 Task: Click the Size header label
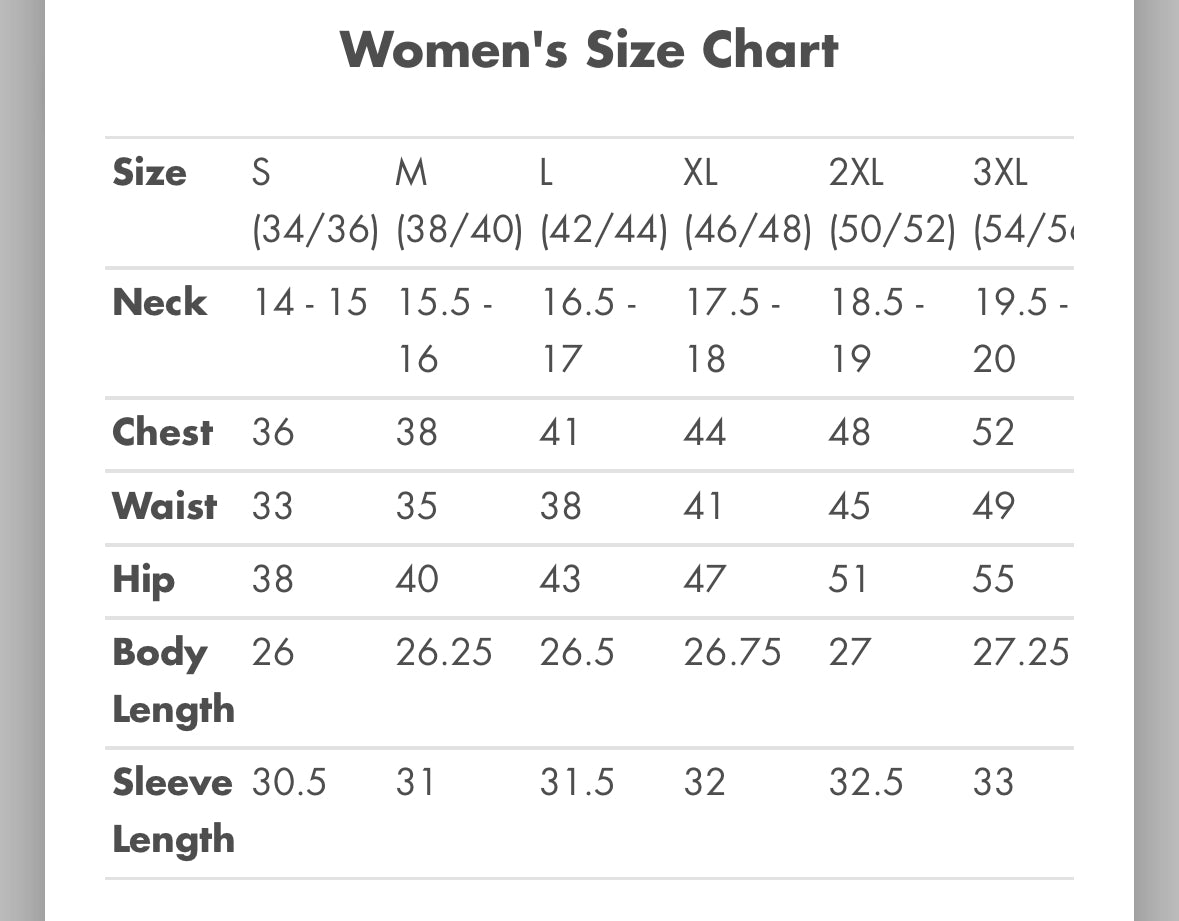click(x=150, y=172)
